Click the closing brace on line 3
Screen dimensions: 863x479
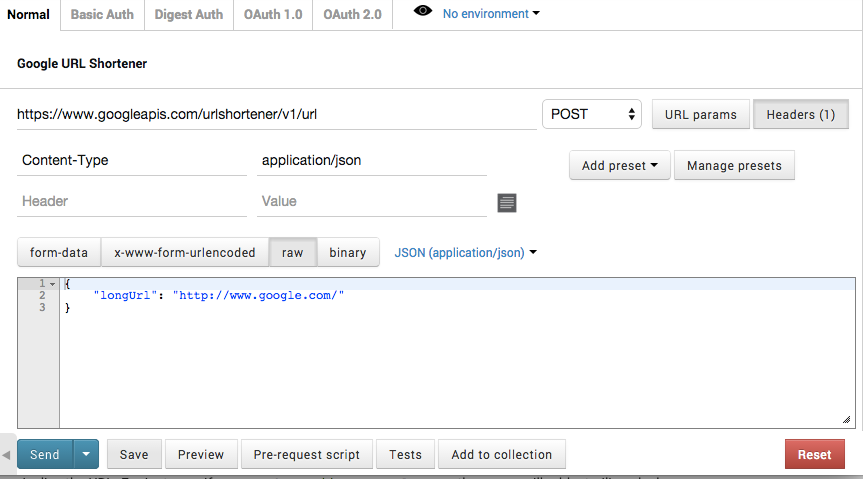(67, 308)
